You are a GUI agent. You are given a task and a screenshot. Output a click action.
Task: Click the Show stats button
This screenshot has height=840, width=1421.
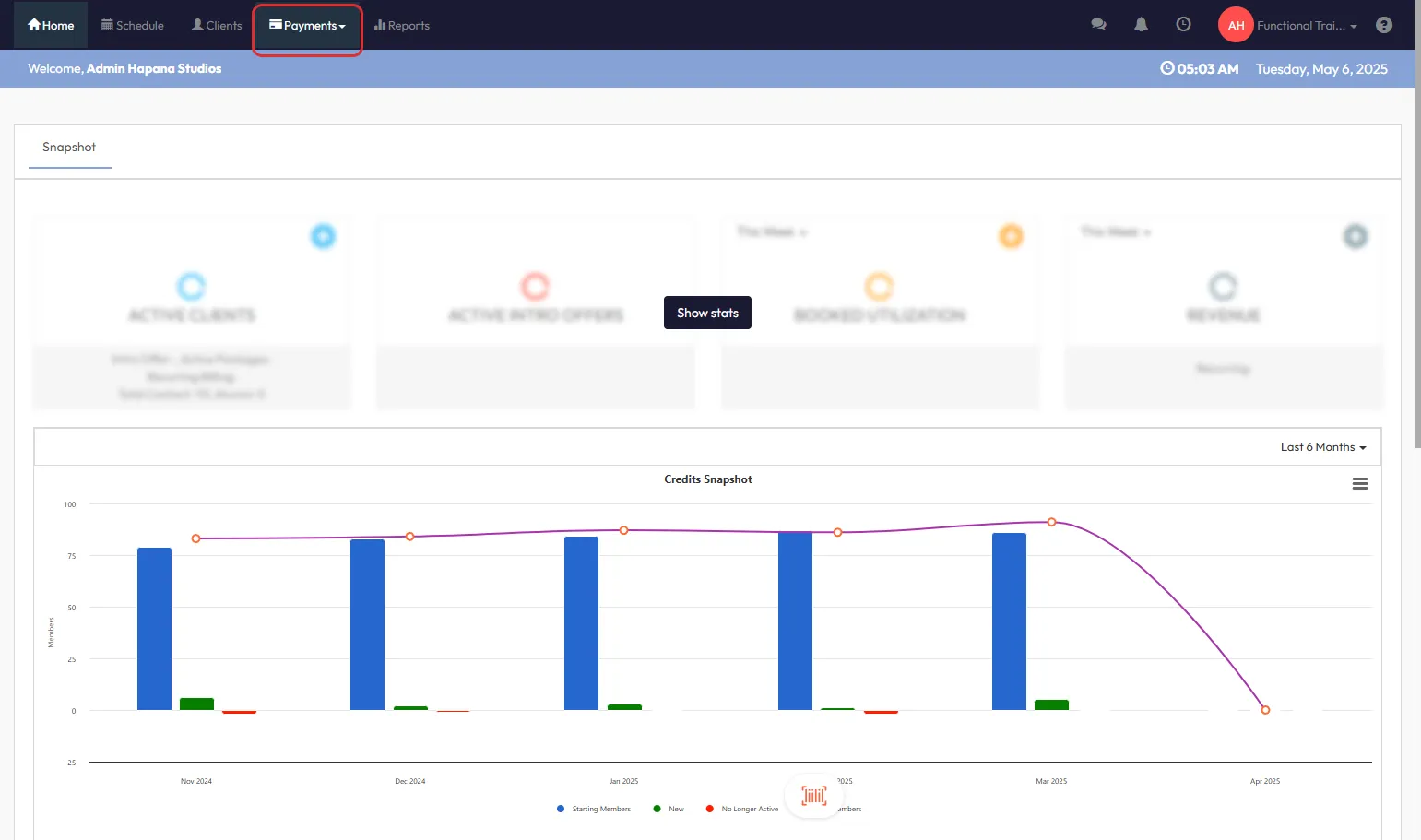click(707, 313)
